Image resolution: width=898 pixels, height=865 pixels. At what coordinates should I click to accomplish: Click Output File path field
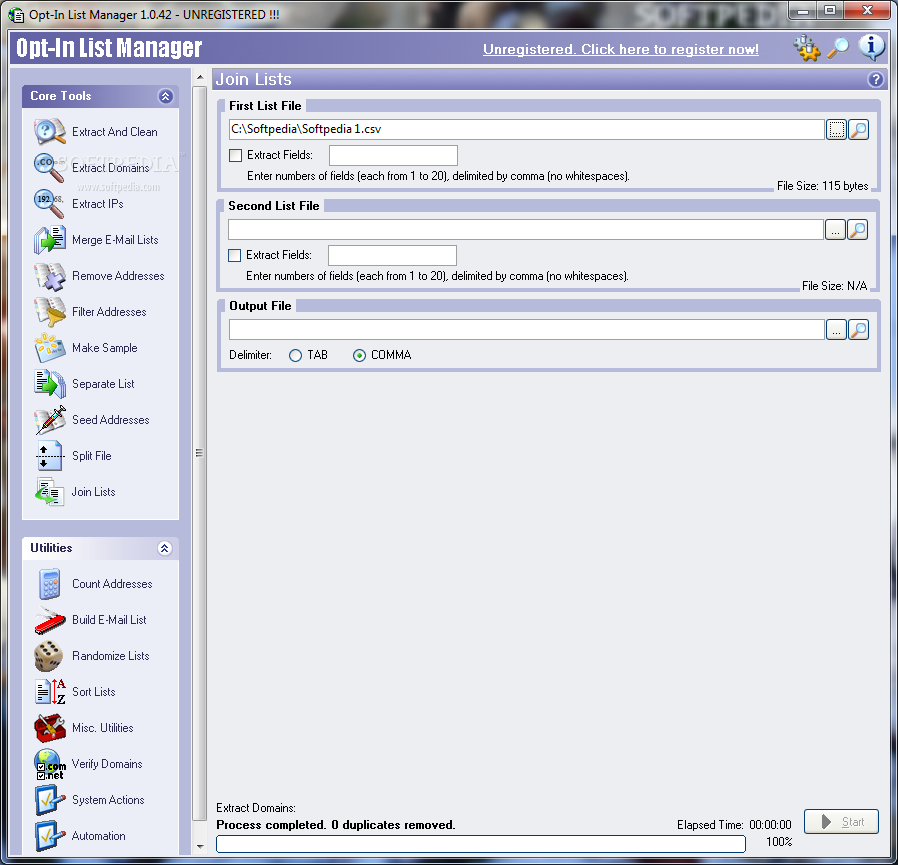click(526, 329)
